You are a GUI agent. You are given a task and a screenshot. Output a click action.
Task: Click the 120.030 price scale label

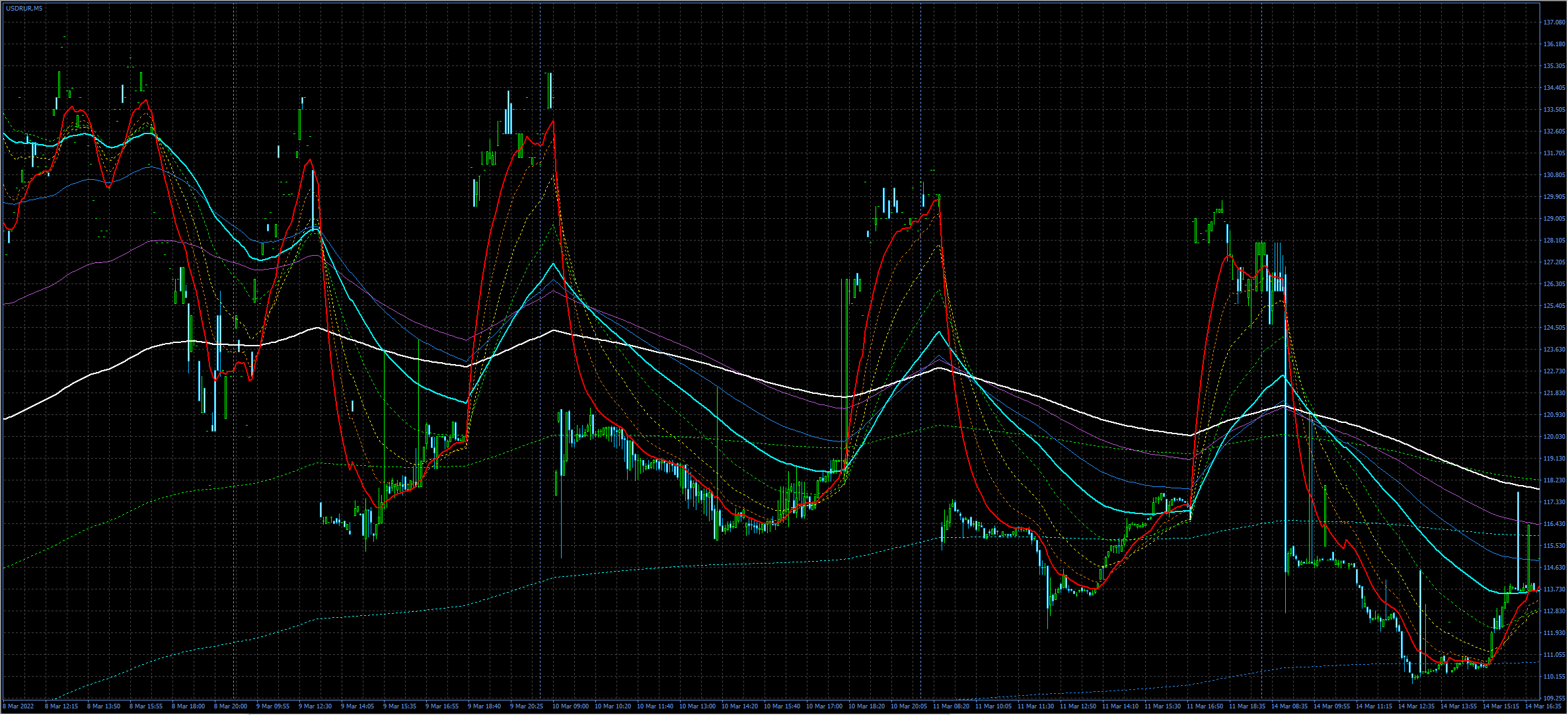(x=1553, y=437)
